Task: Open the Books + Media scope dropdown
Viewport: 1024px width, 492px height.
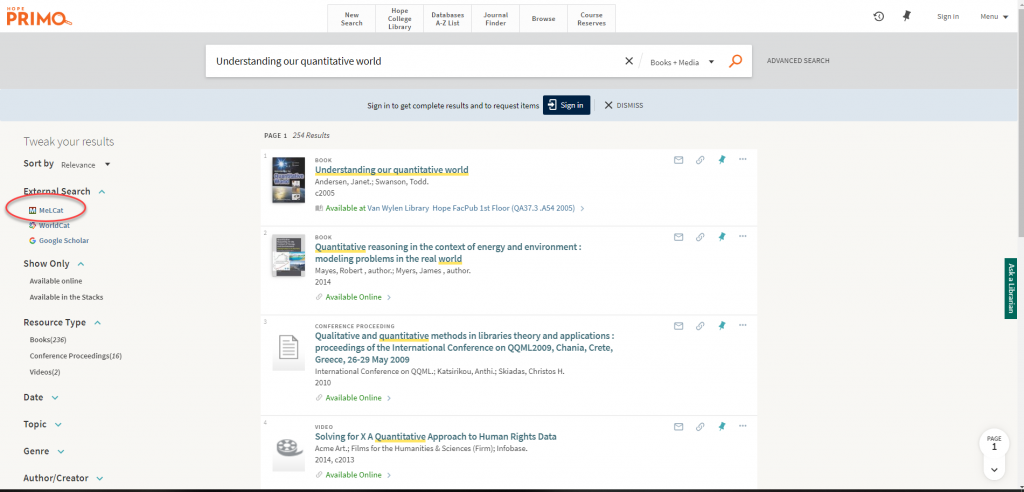Action: pyautogui.click(x=682, y=61)
